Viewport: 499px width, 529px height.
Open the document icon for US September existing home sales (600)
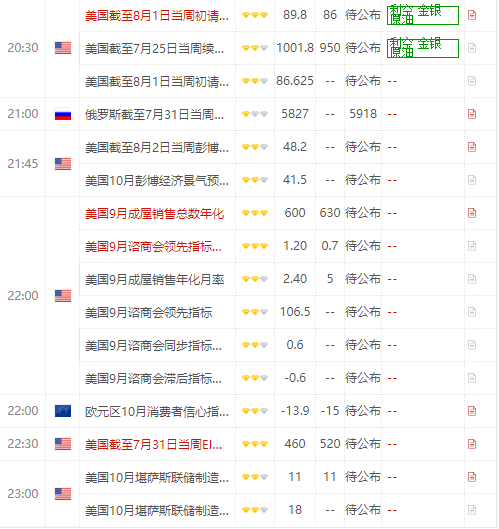tap(472, 213)
